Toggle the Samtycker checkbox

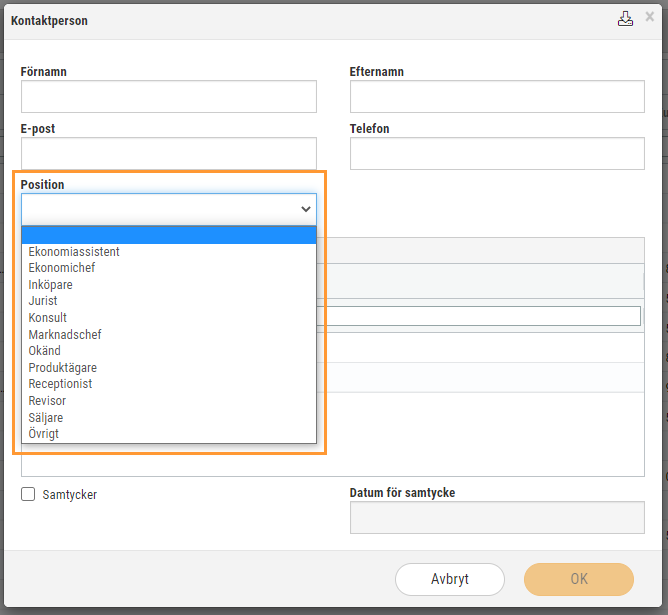pos(28,494)
